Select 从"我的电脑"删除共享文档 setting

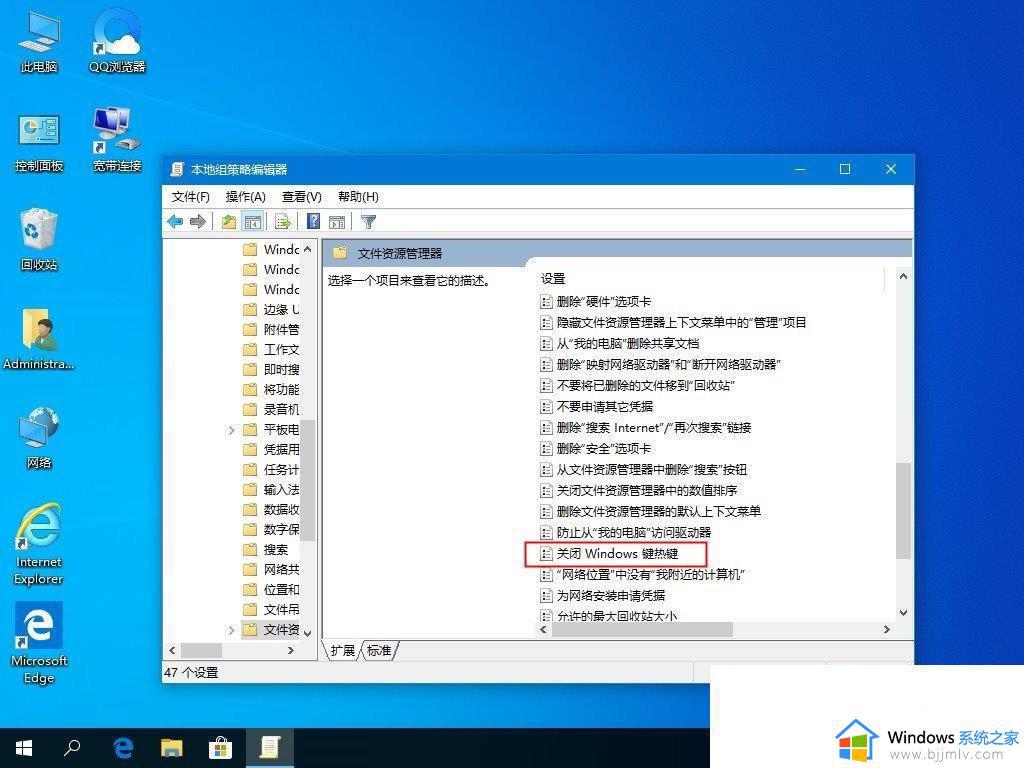(620, 344)
